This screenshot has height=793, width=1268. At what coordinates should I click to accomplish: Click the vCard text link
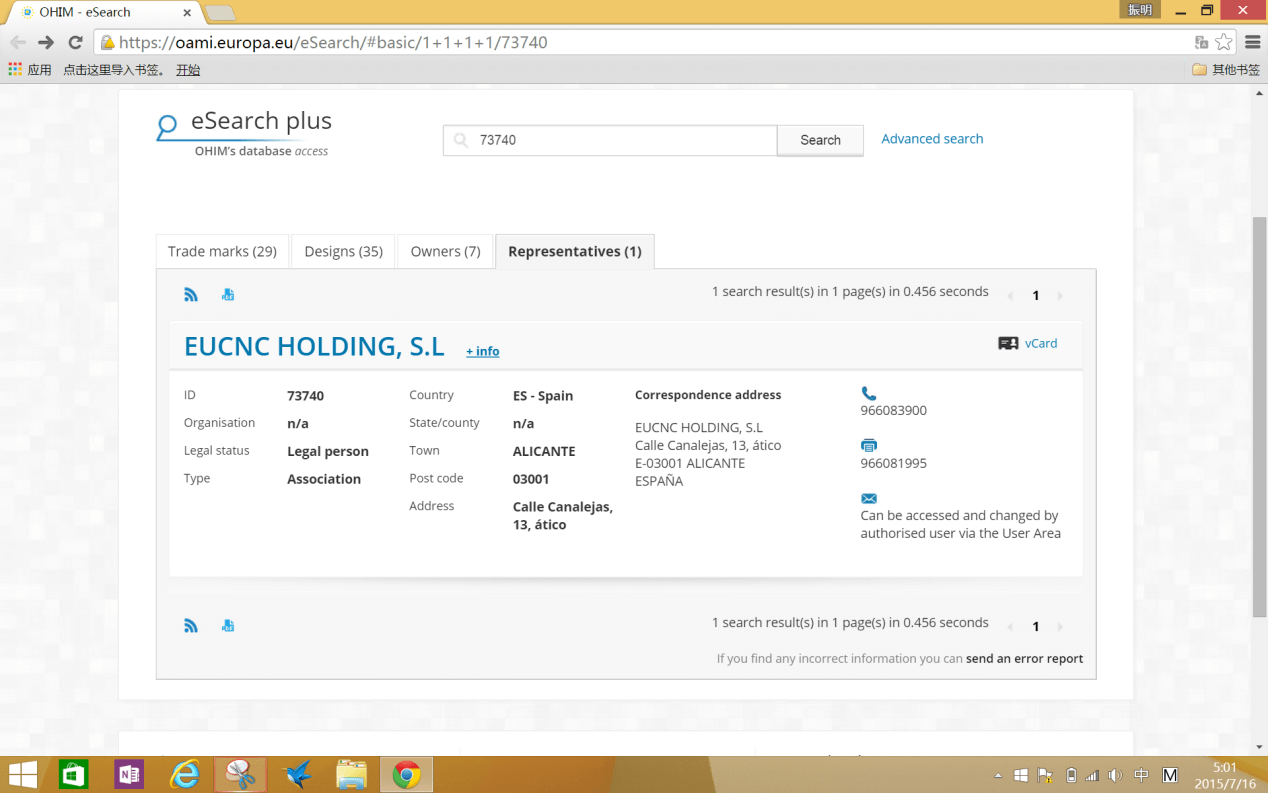tap(1041, 343)
